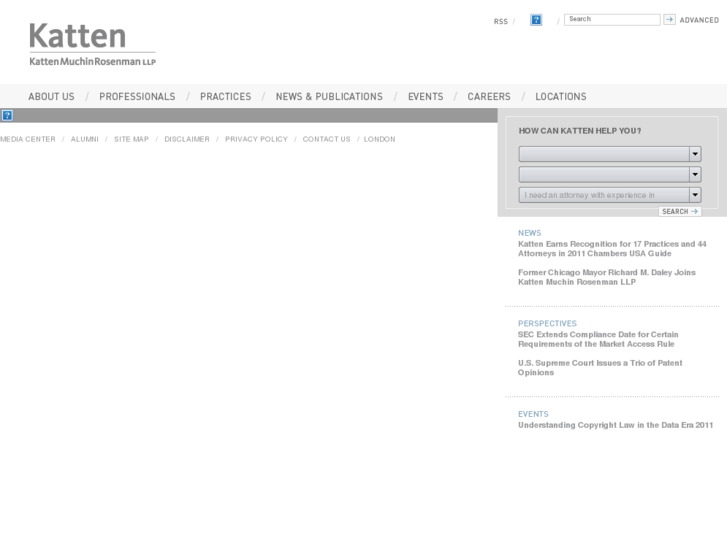Open the Practices menu
This screenshot has width=727, height=545.
[225, 96]
